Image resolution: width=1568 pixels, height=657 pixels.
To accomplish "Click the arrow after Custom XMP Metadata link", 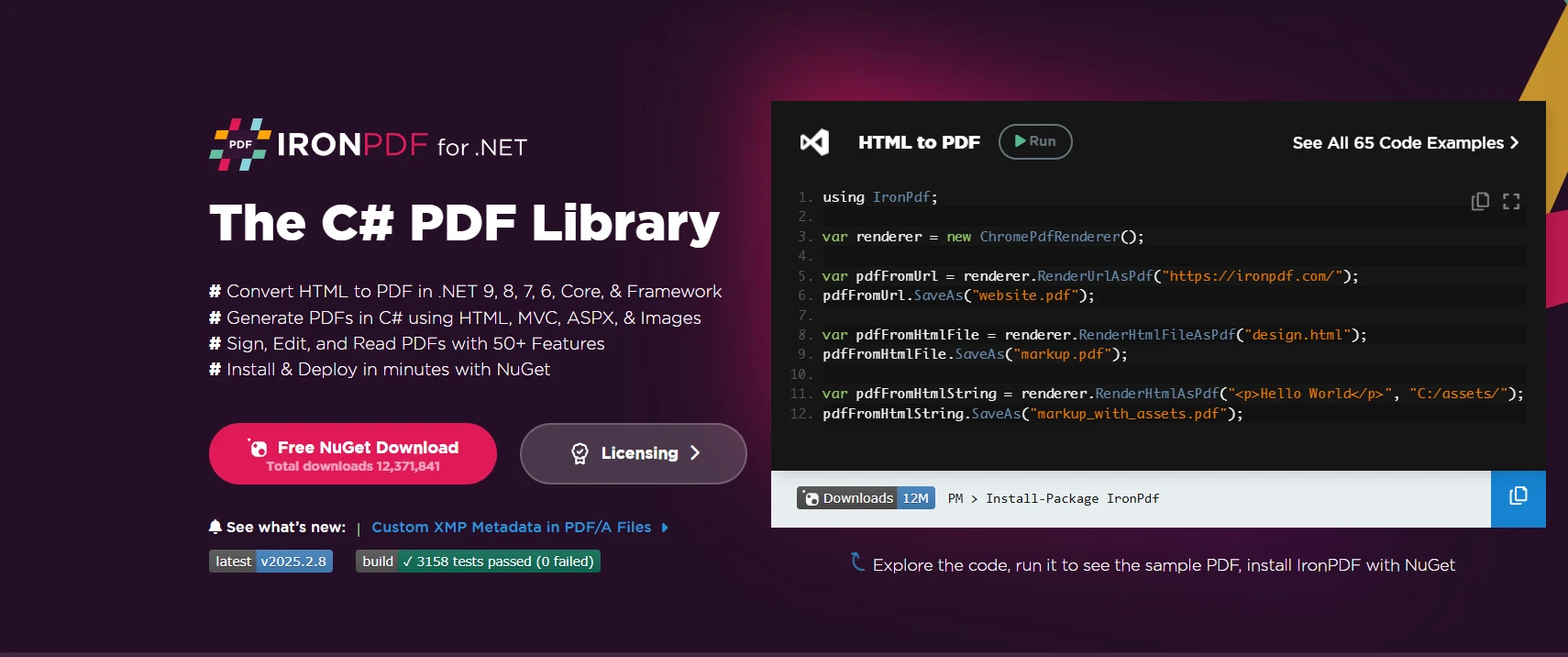I will click(x=665, y=528).
